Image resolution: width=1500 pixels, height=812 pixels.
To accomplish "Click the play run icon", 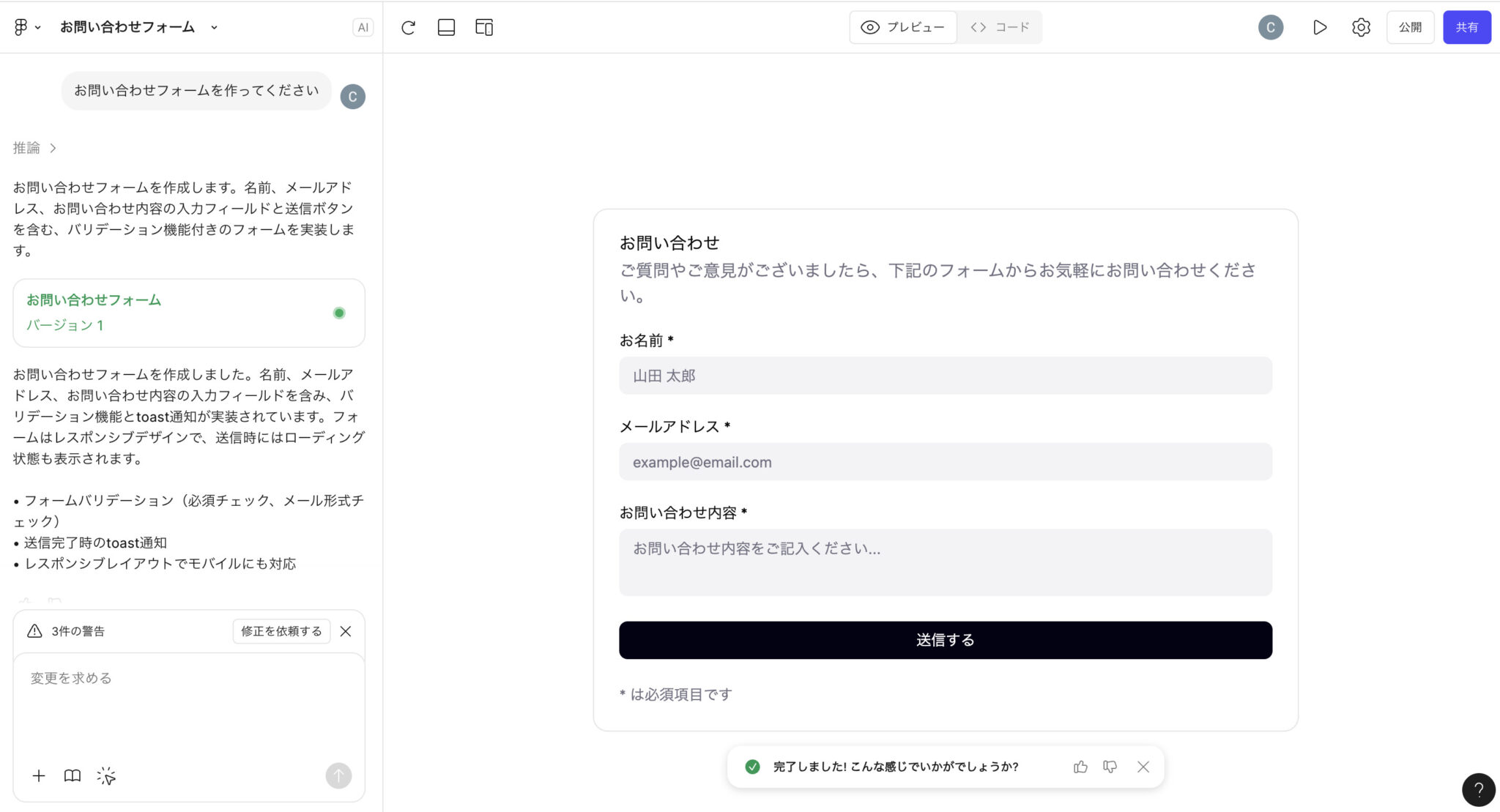I will pyautogui.click(x=1320, y=28).
